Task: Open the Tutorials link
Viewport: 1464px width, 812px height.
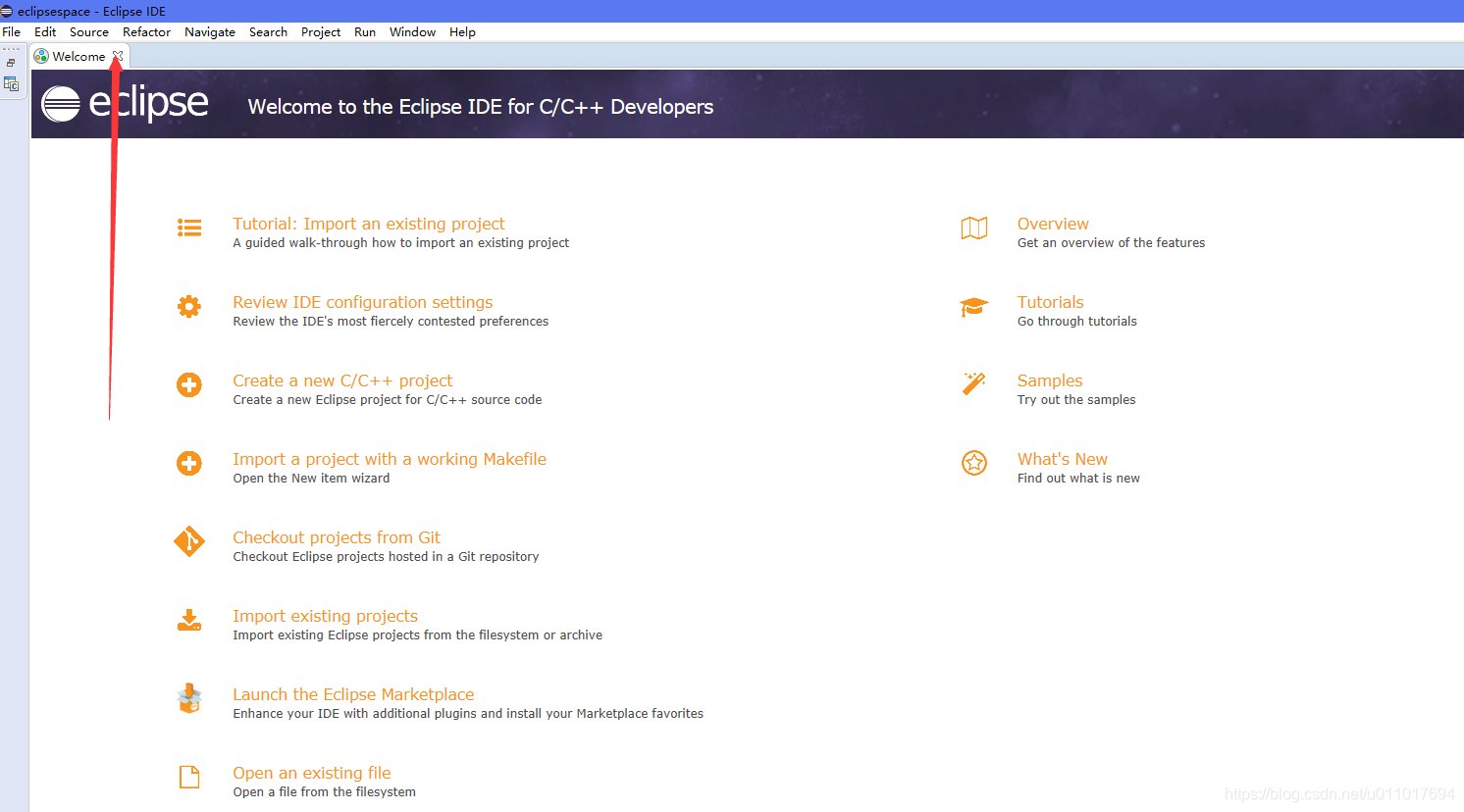Action: coord(1051,302)
